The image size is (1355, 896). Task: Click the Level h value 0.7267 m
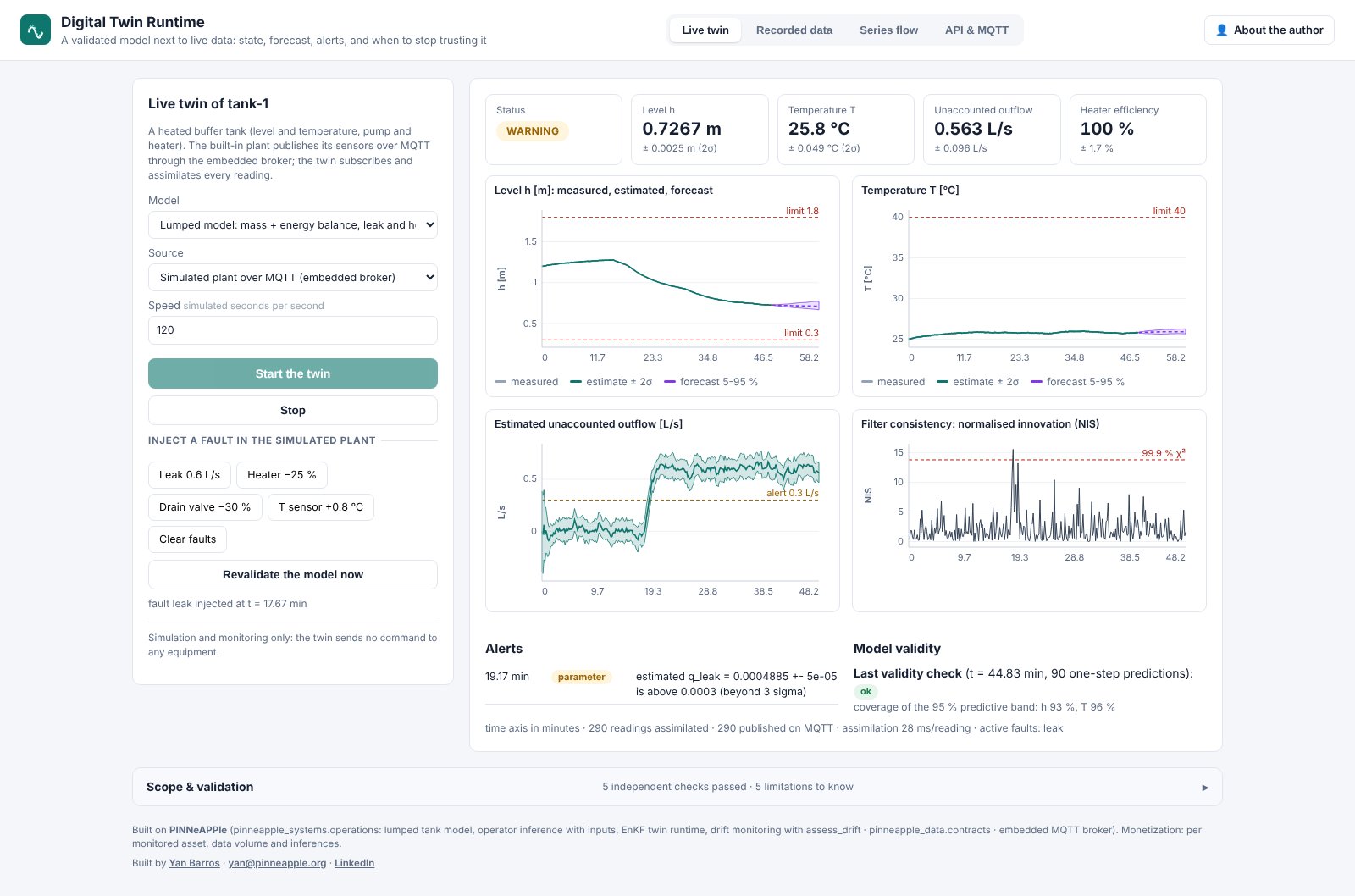[x=682, y=129]
